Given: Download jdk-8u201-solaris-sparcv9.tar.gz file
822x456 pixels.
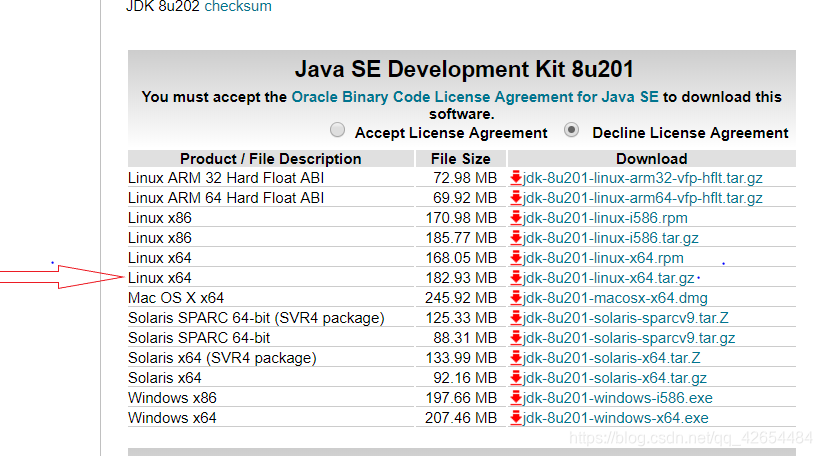Looking at the screenshot, I should click(629, 338).
